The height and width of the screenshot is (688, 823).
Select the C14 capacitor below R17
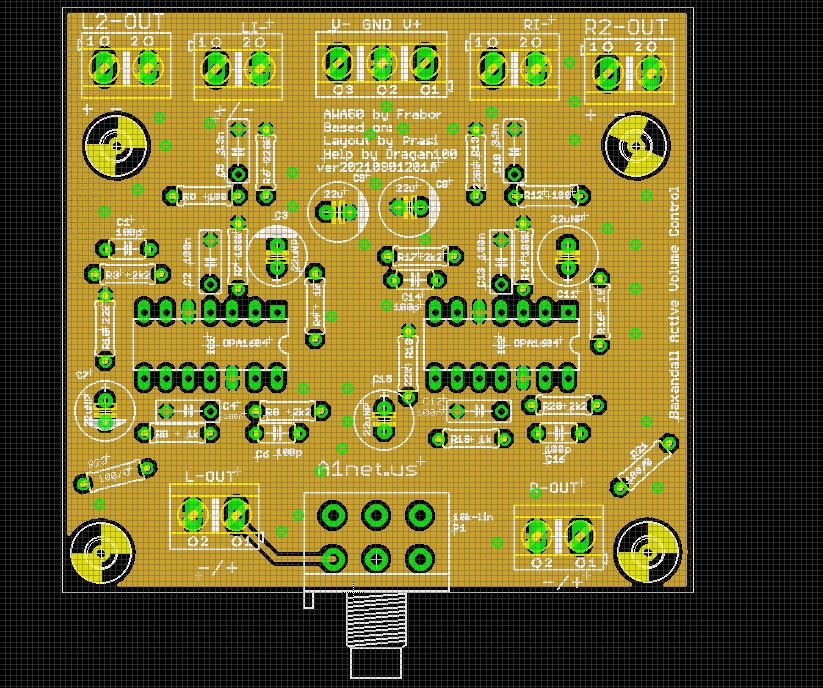pyautogui.click(x=415, y=280)
